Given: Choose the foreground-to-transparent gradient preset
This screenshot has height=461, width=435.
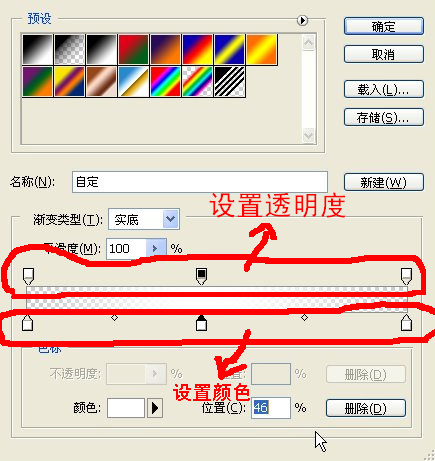Looking at the screenshot, I should pos(70,49).
